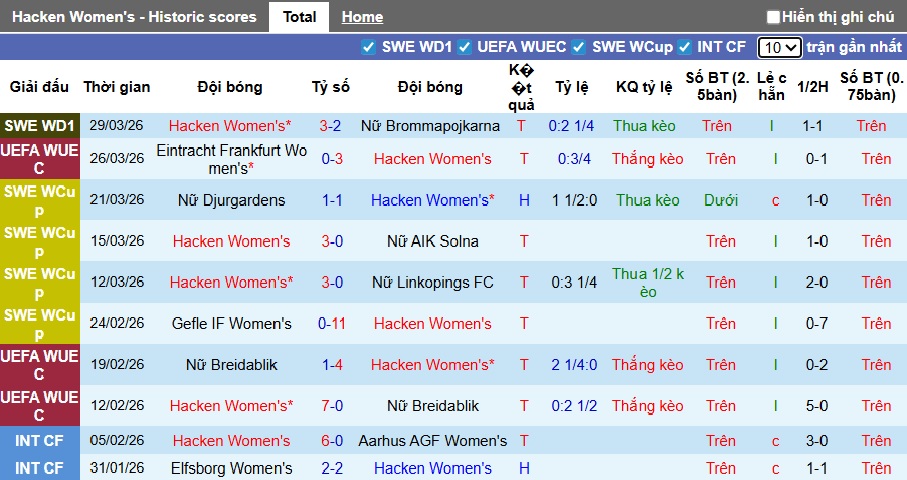Select the Total tab
907x480 pixels.
coord(299,17)
